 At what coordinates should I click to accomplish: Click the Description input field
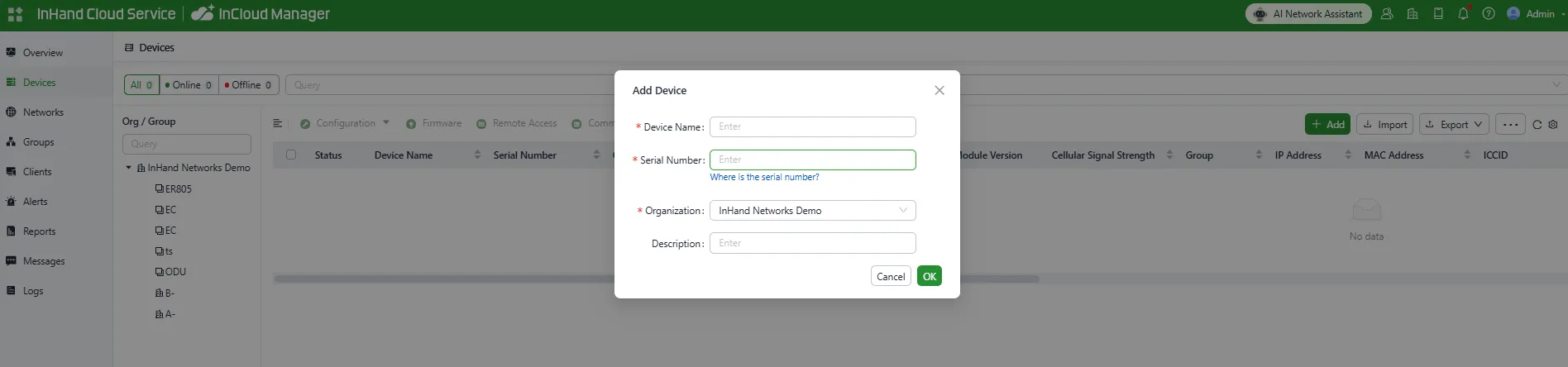[813, 243]
